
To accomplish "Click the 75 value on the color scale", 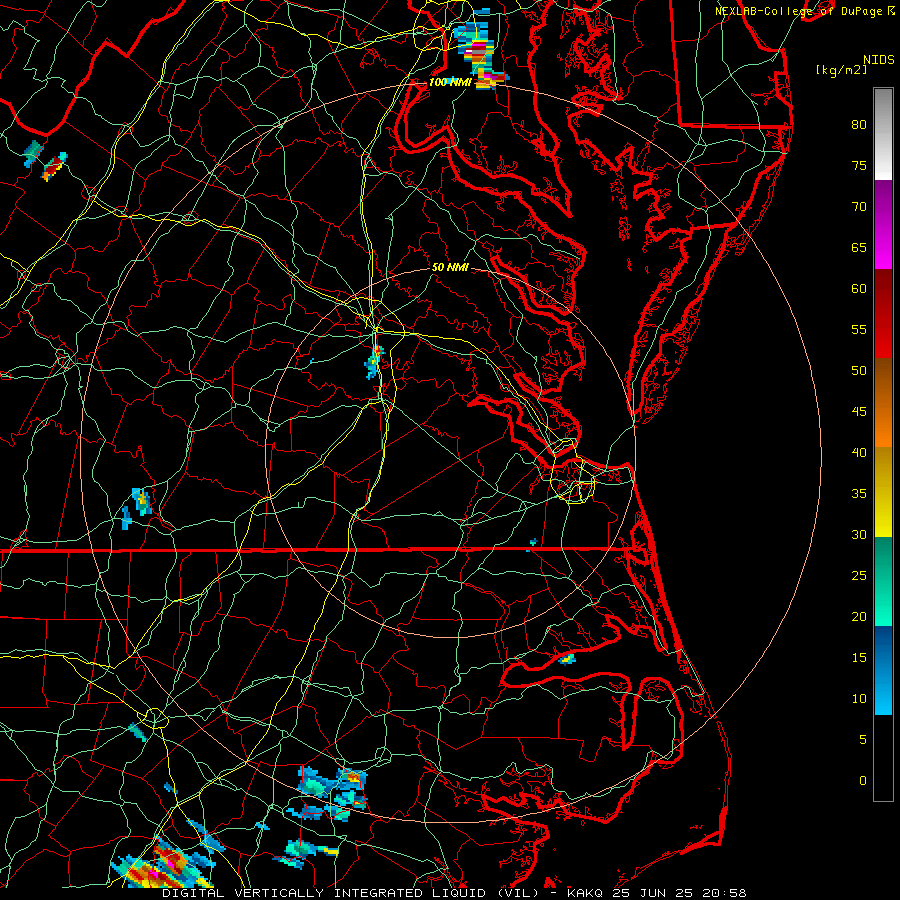I will [x=859, y=165].
